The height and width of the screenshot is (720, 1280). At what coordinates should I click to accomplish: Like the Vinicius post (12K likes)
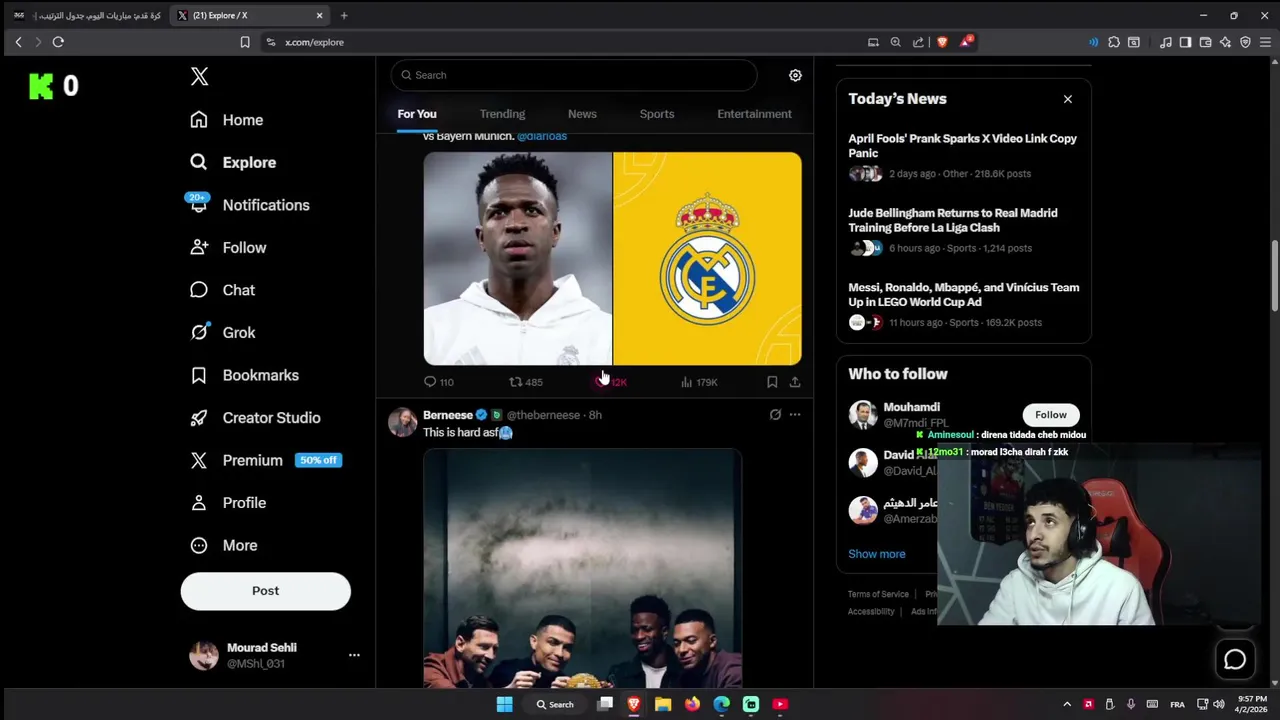coord(611,382)
